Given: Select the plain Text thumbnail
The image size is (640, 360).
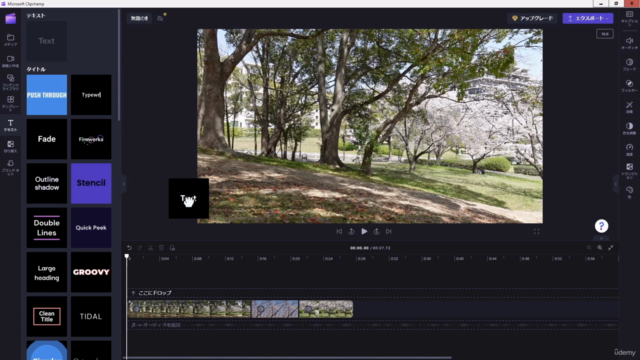Looking at the screenshot, I should point(47,41).
